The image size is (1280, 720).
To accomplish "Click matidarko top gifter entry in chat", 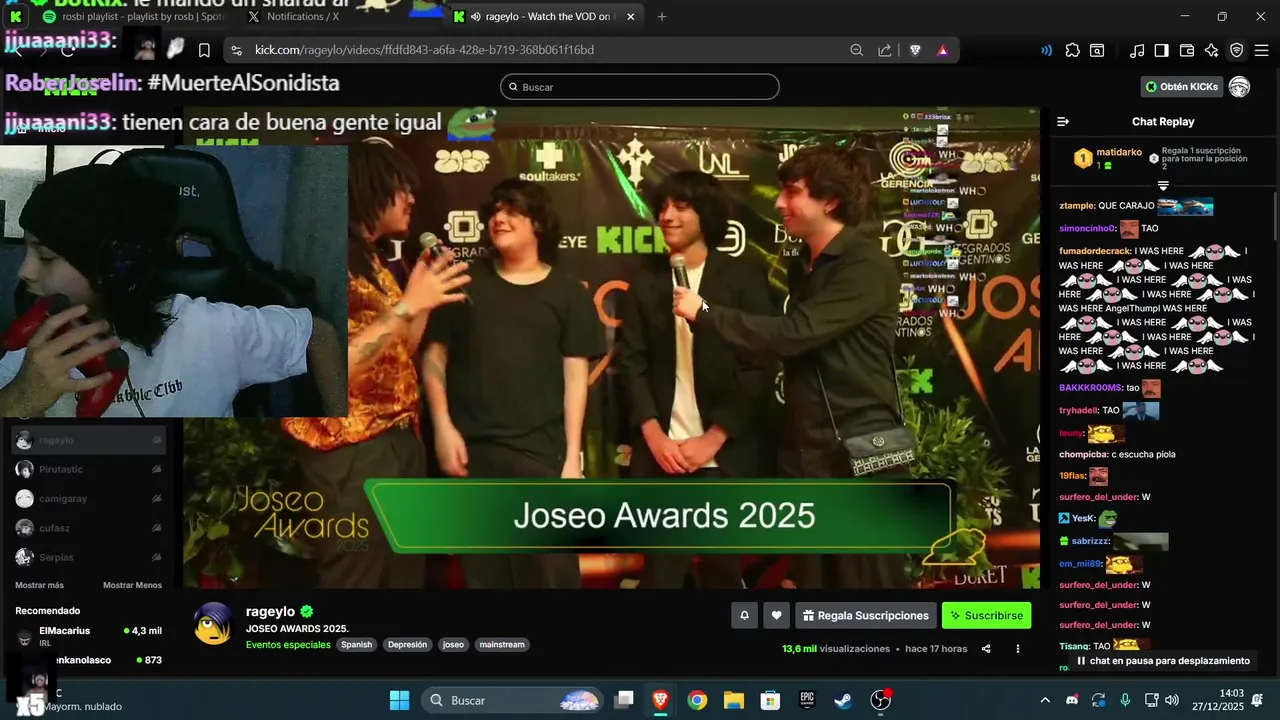I will (1108, 158).
